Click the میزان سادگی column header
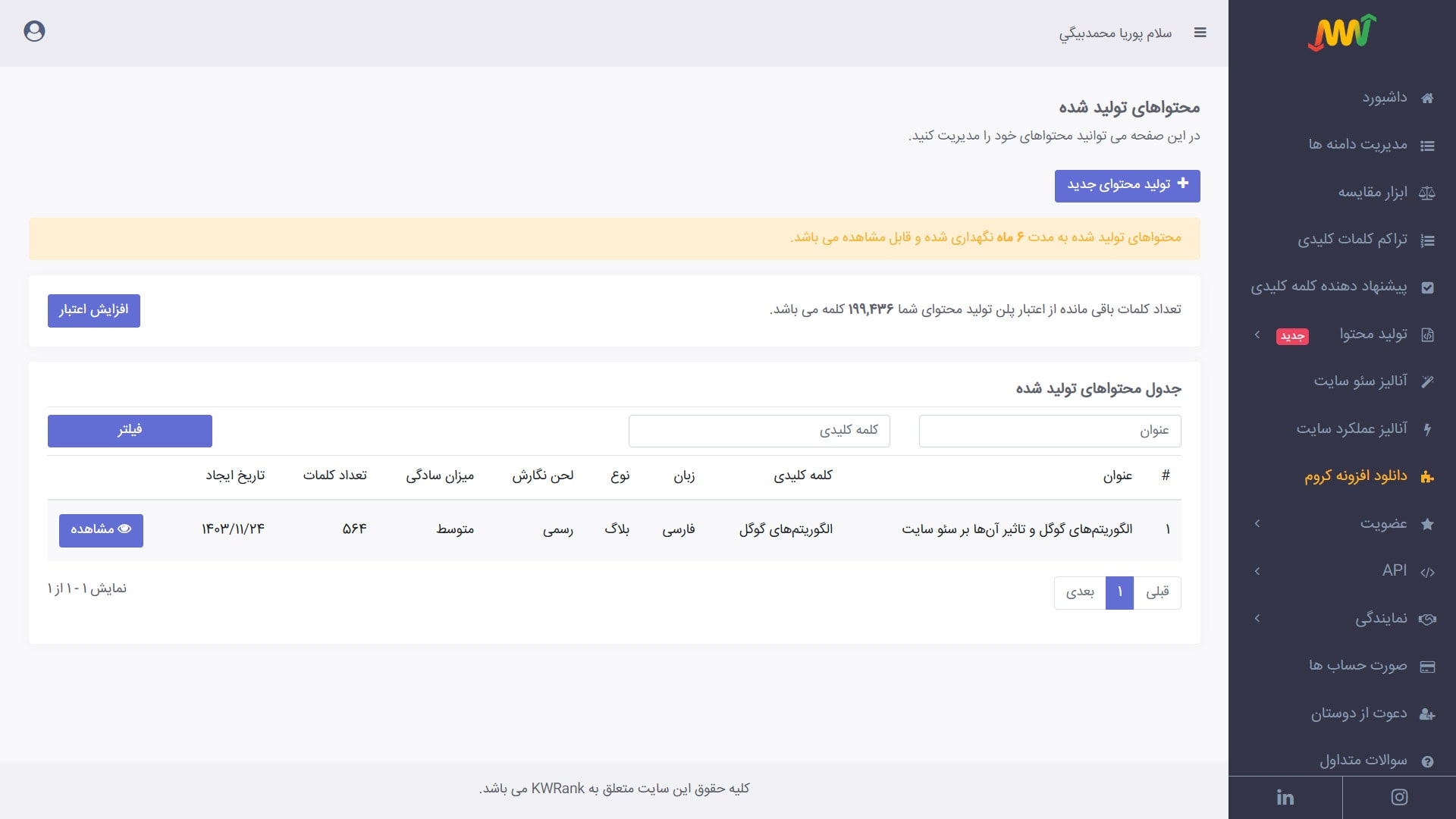This screenshot has height=819, width=1456. (440, 475)
